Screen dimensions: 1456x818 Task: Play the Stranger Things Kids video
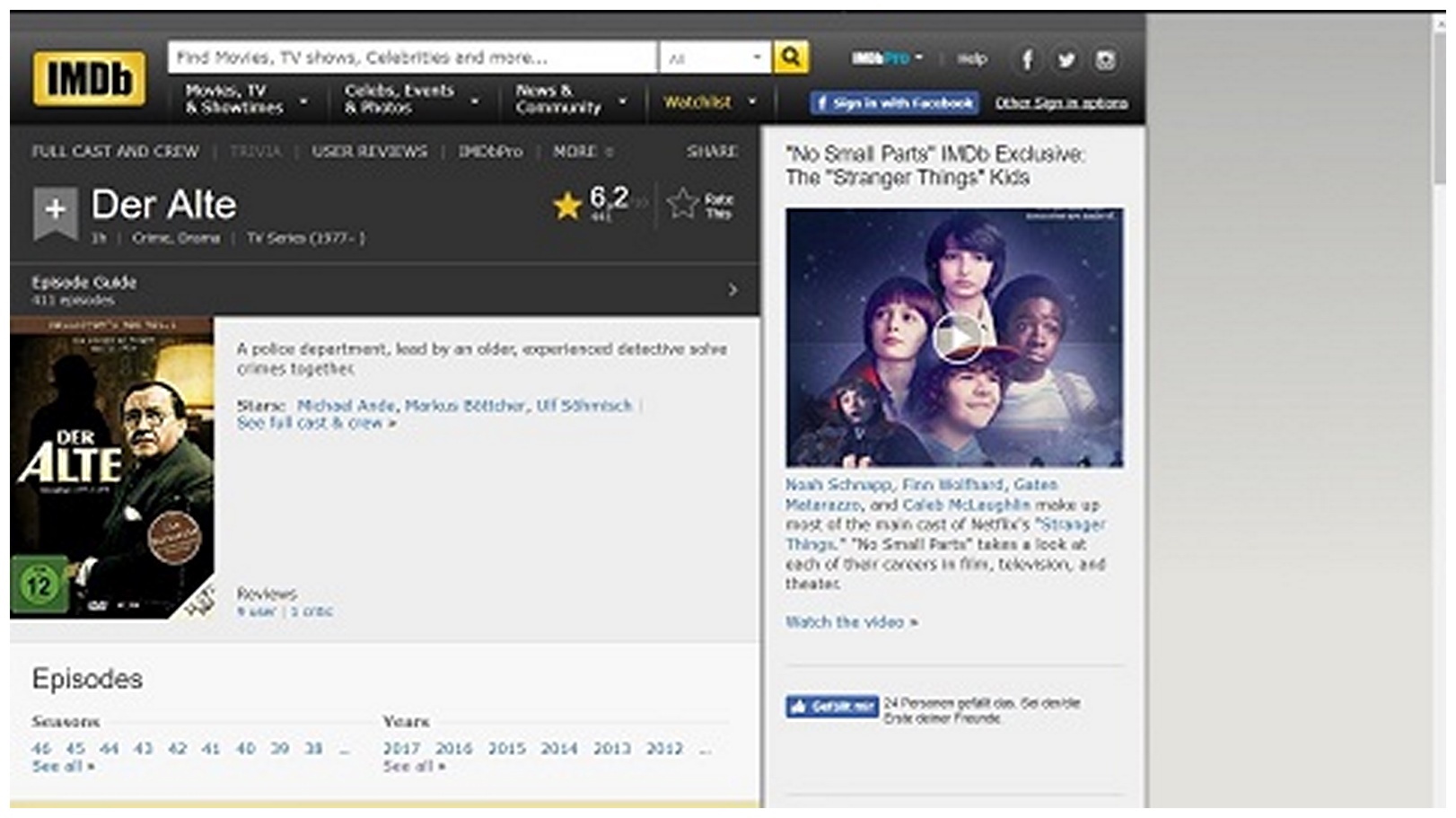(957, 339)
